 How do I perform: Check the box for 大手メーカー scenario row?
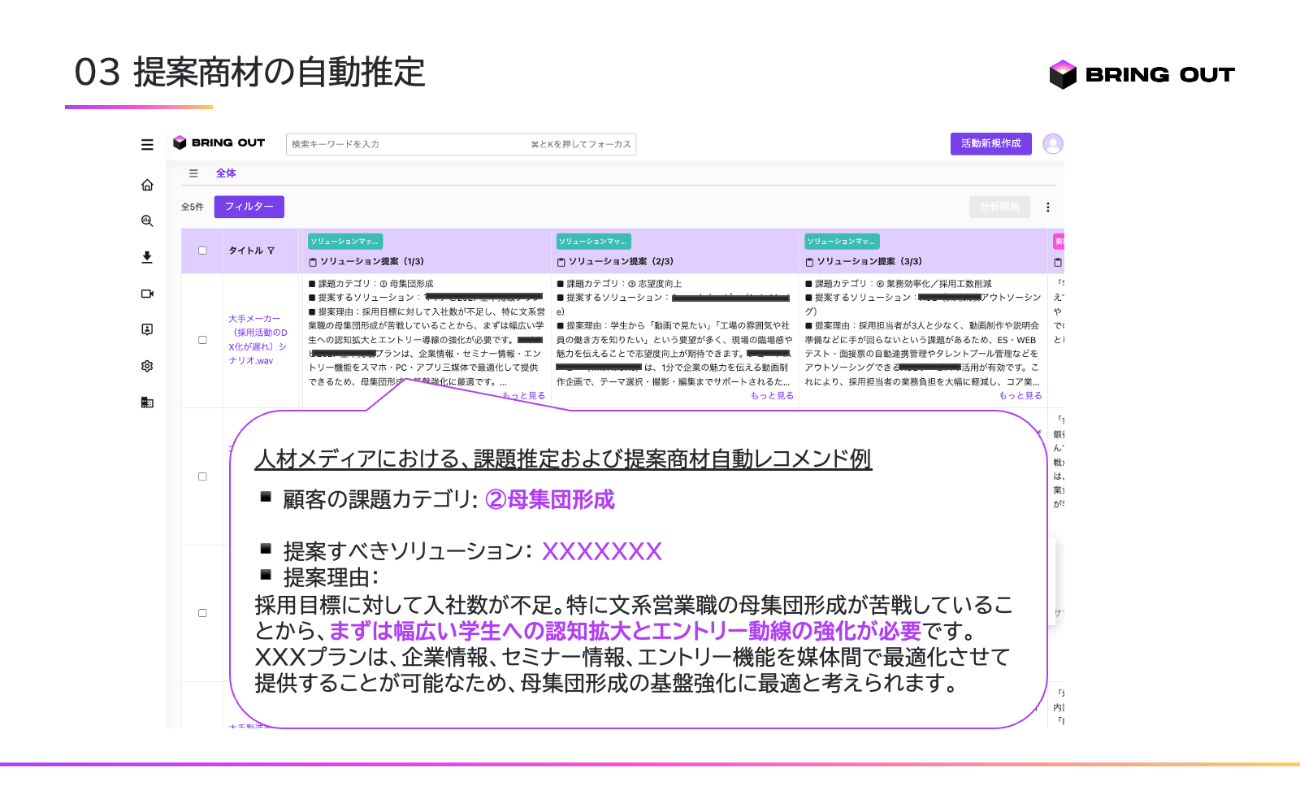click(x=202, y=340)
